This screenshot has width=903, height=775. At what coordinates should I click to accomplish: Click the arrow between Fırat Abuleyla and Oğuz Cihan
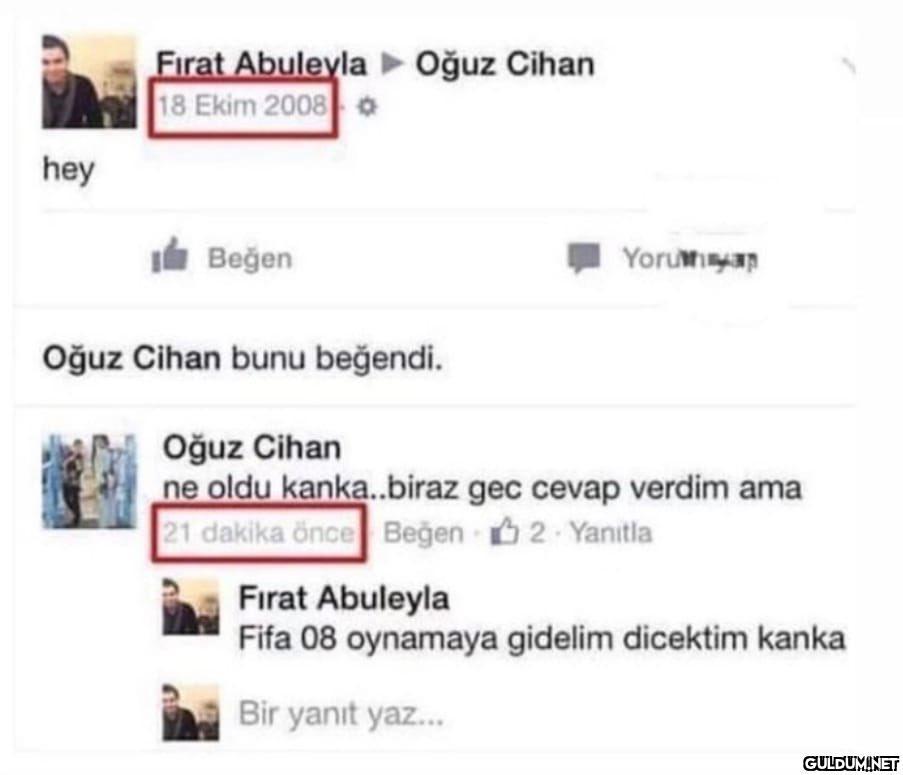(x=392, y=63)
